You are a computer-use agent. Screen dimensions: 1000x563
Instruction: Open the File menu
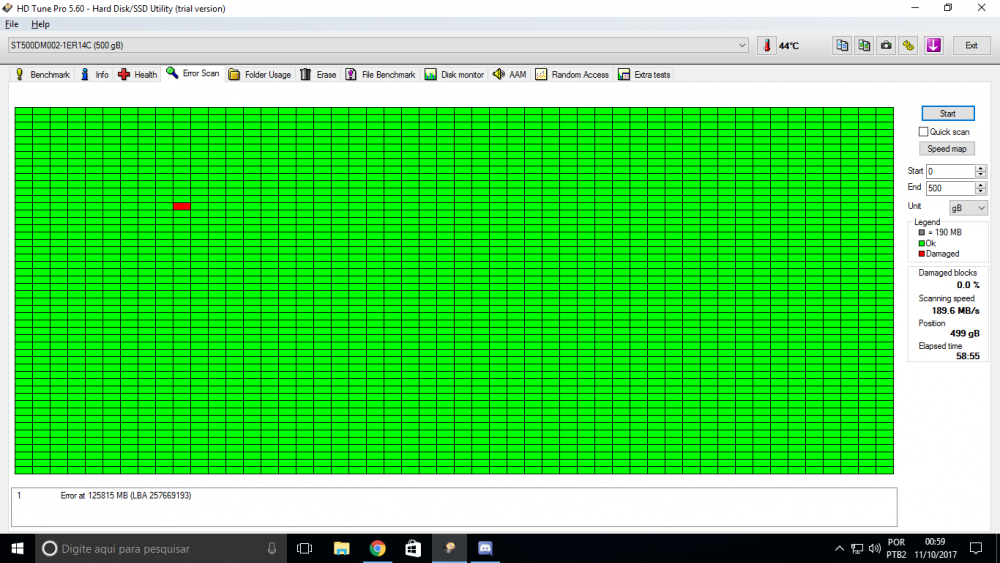12,24
